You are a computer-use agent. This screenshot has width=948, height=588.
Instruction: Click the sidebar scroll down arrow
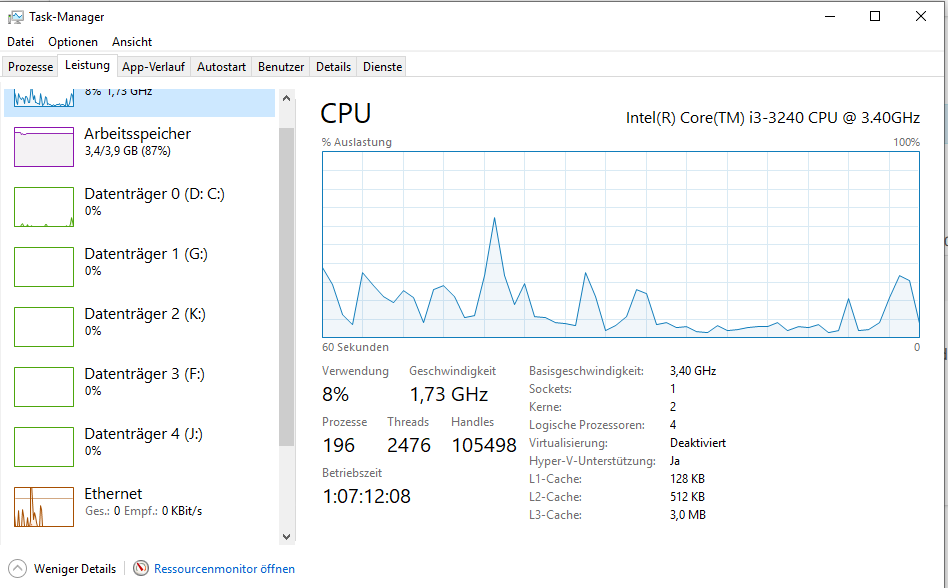click(x=287, y=536)
